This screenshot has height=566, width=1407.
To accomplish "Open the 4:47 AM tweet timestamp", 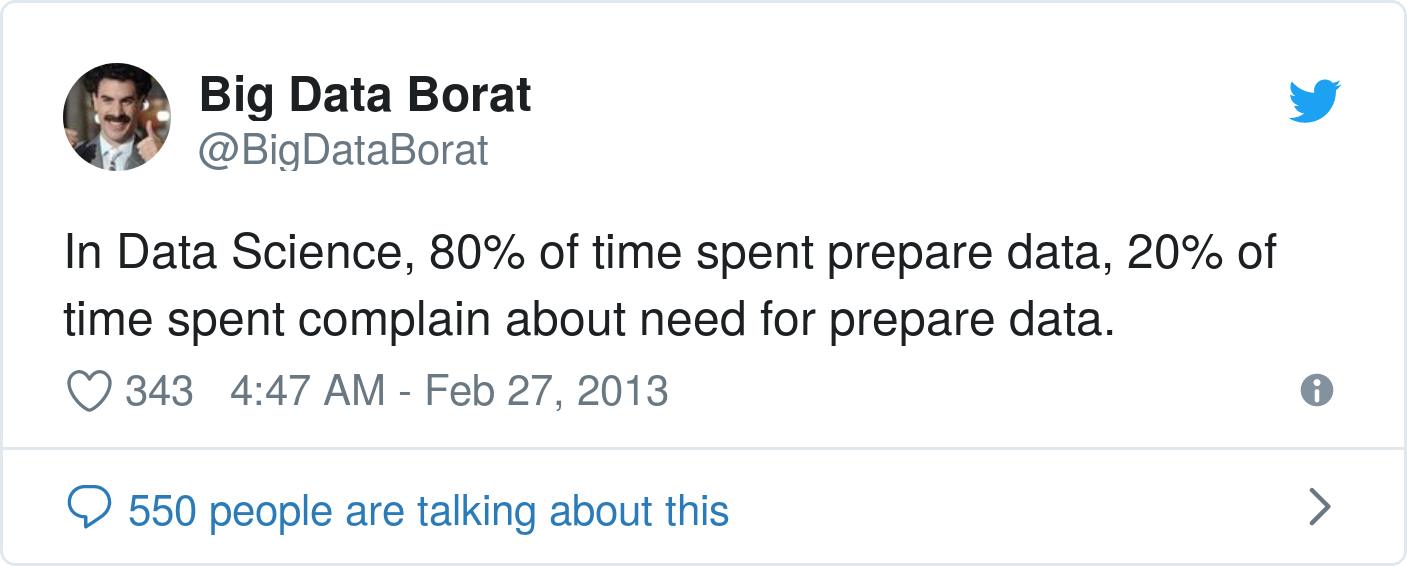I will tap(307, 390).
